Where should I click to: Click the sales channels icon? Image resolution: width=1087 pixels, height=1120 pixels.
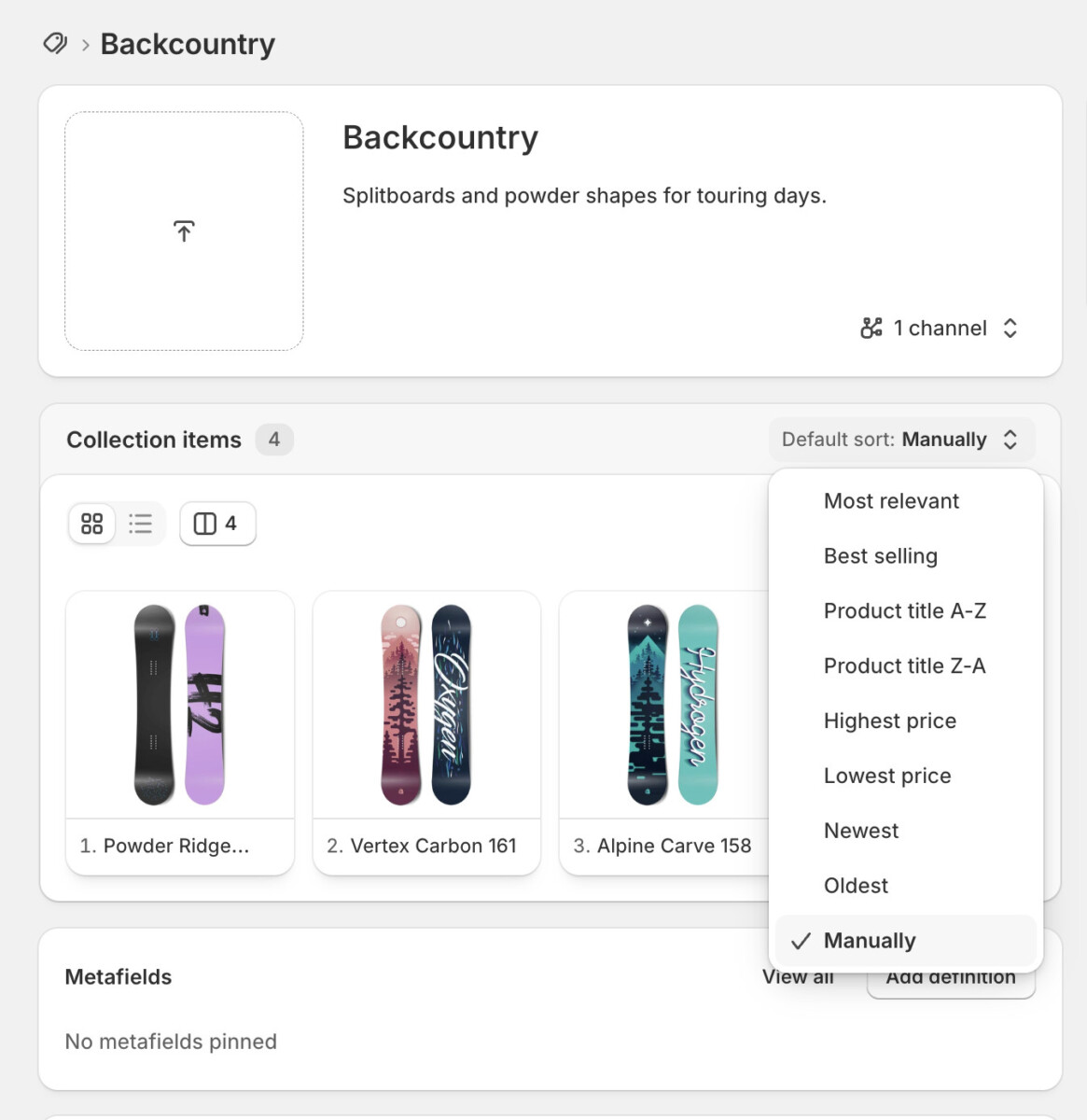[871, 328]
